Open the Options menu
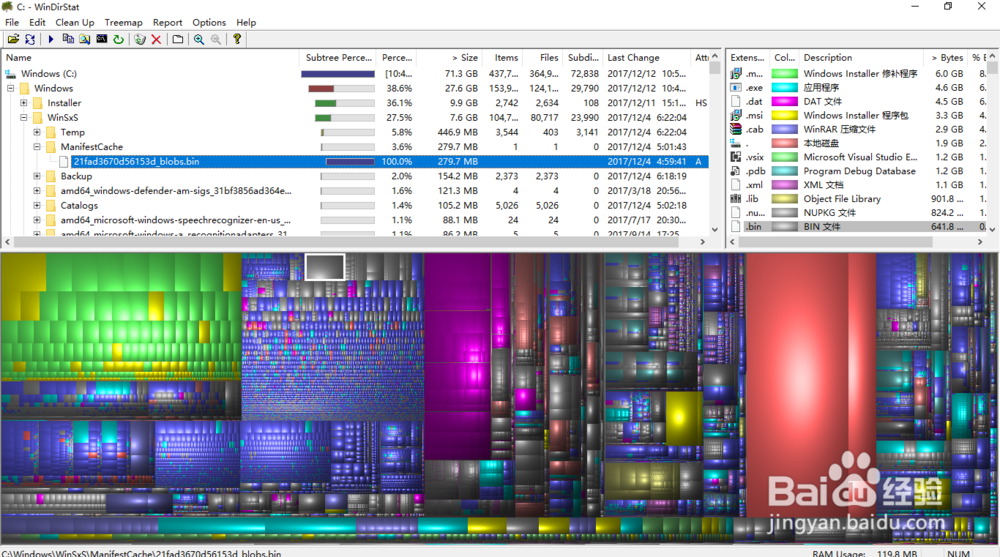Image resolution: width=1000 pixels, height=557 pixels. [209, 22]
